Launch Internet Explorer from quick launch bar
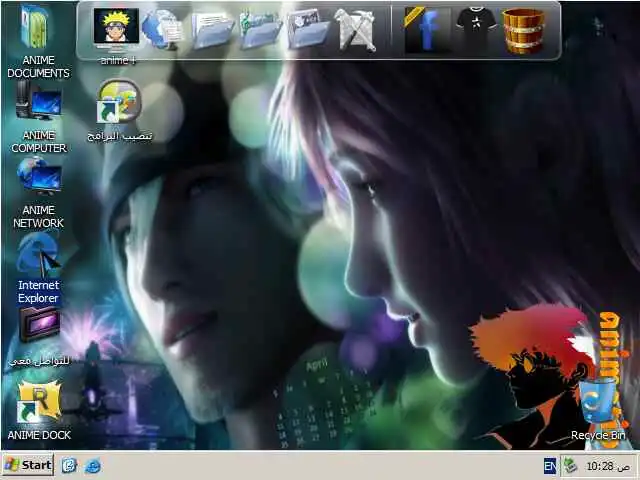This screenshot has height=480, width=640. click(x=93, y=465)
